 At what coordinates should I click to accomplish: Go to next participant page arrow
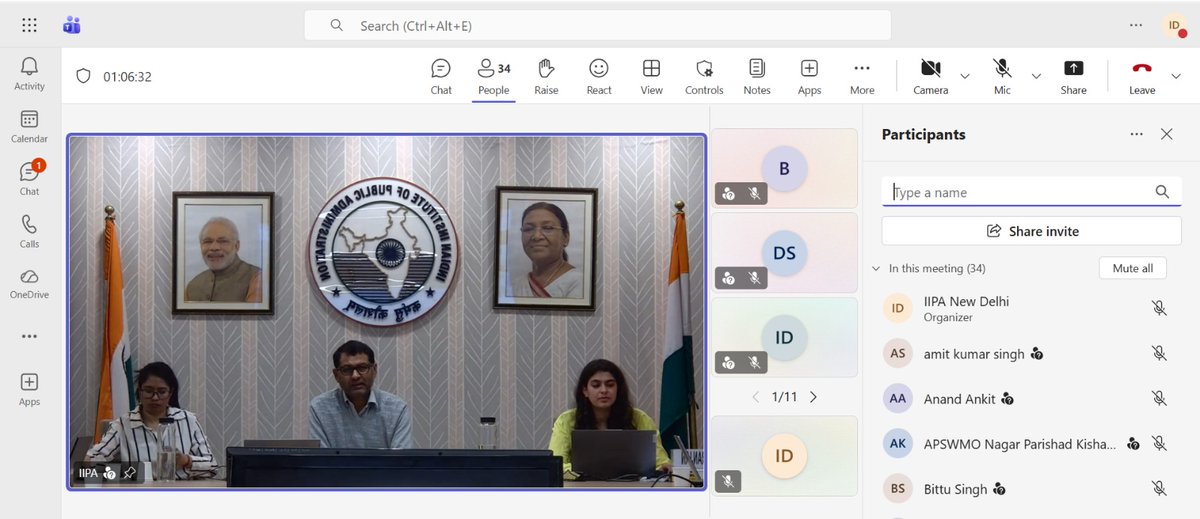tap(813, 397)
